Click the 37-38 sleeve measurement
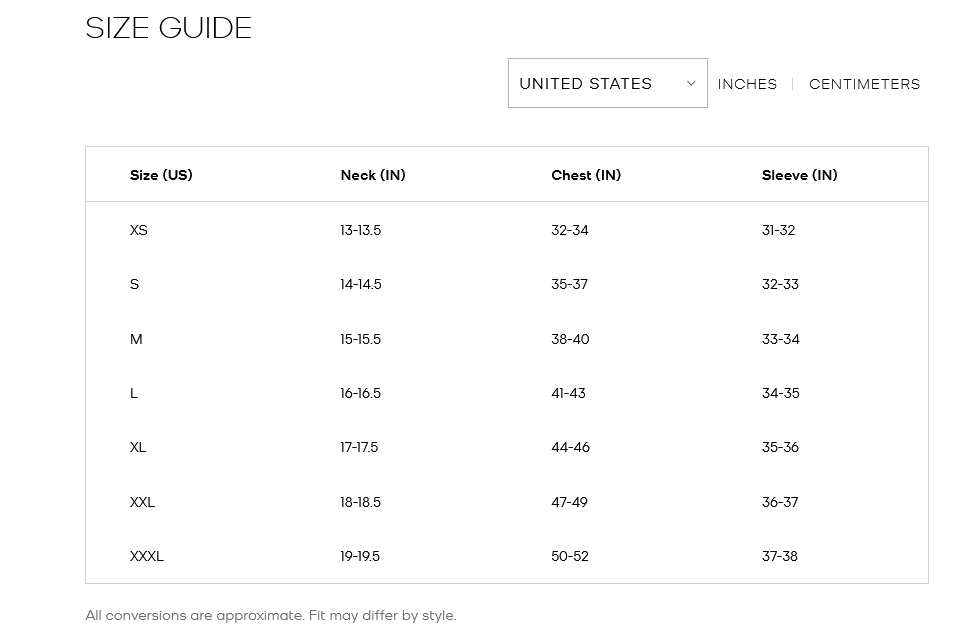The height and width of the screenshot is (636, 954). coord(780,556)
